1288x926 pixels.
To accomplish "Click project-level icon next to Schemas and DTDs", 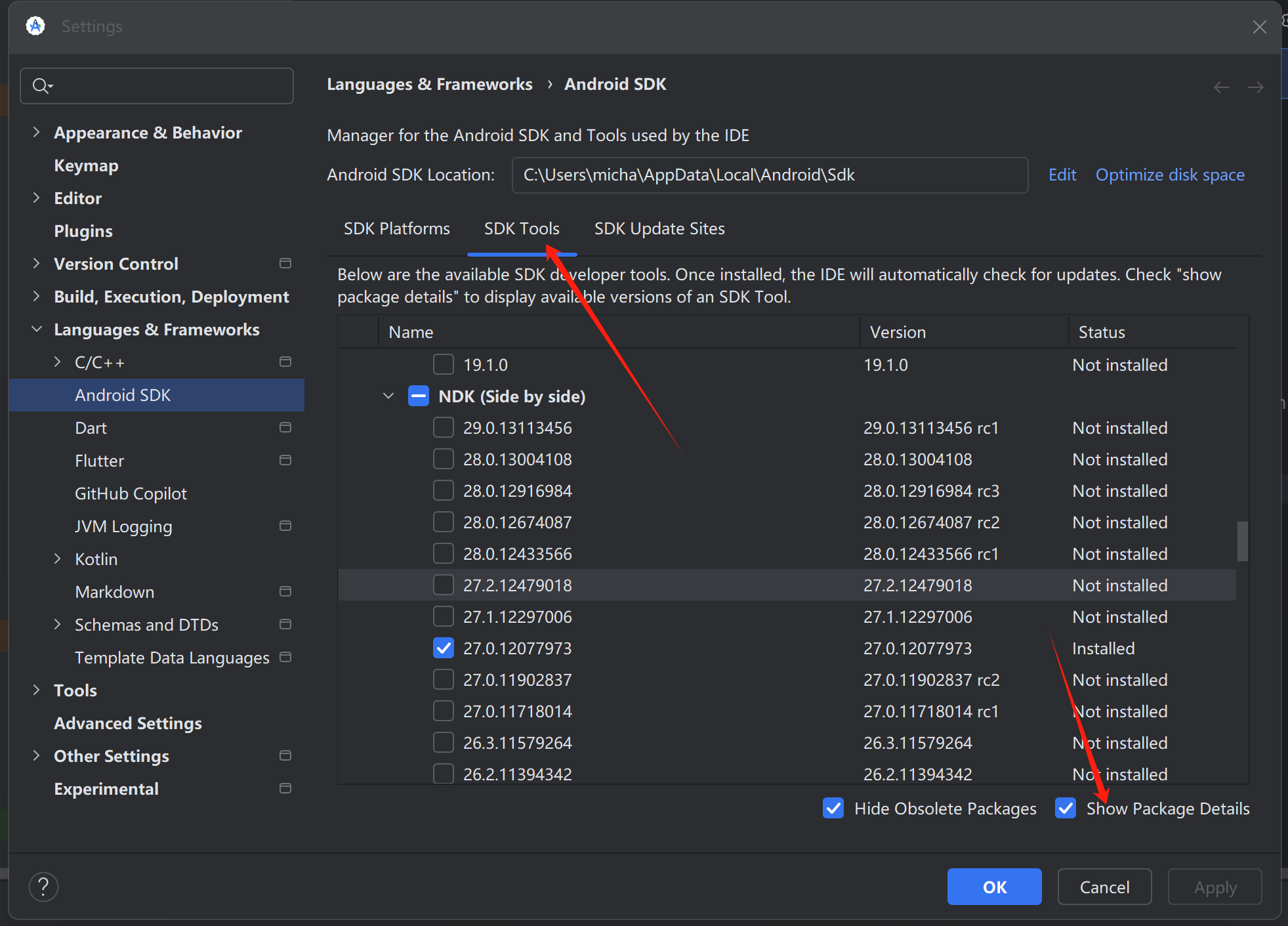I will (x=285, y=624).
